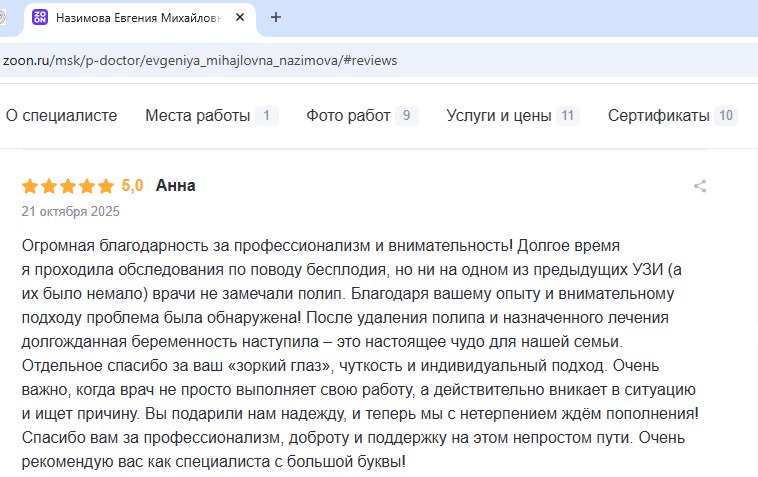Click the zoon.ru address bar URL
The width and height of the screenshot is (758, 477).
point(200,60)
